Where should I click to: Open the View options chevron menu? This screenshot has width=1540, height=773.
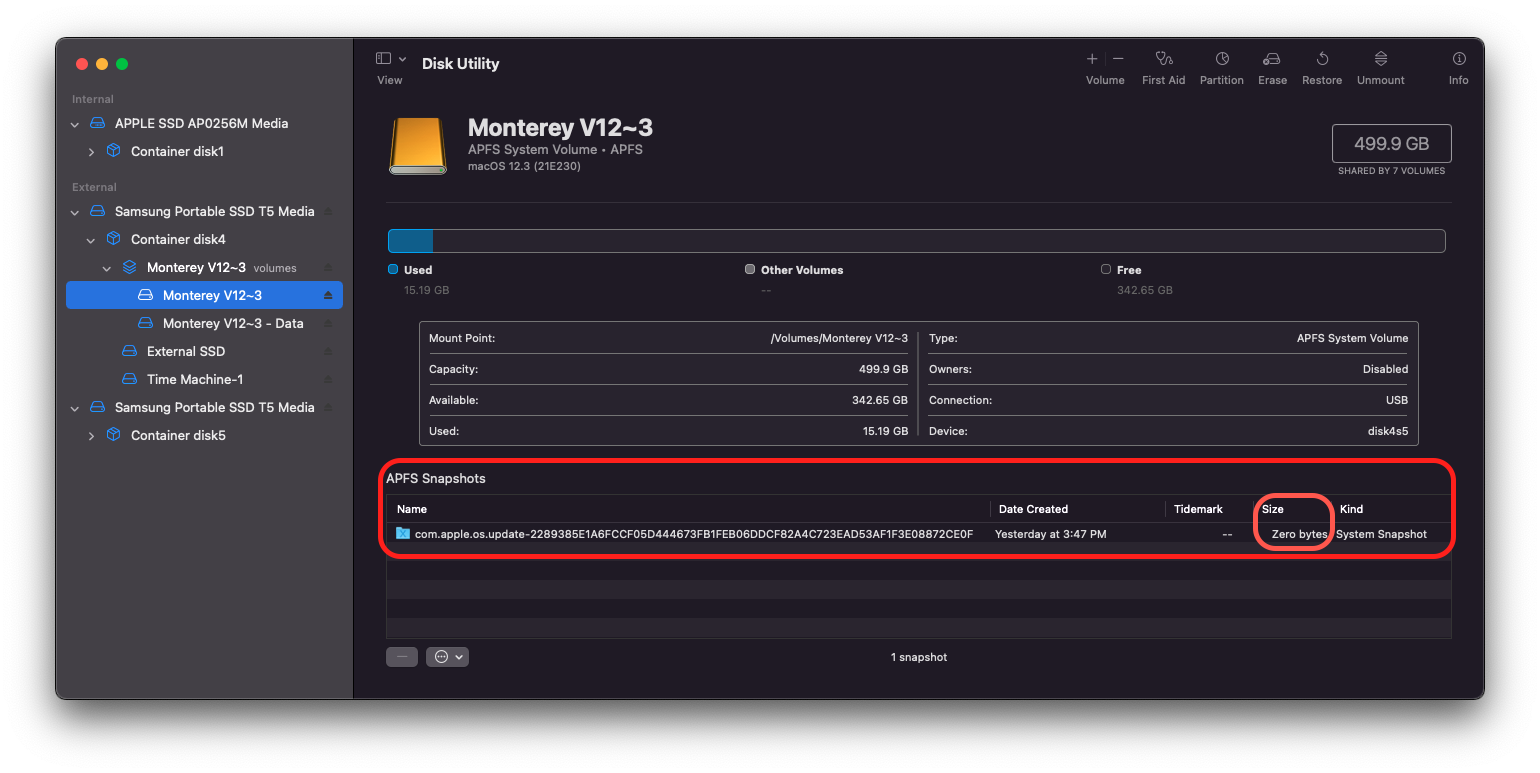pyautogui.click(x=402, y=59)
